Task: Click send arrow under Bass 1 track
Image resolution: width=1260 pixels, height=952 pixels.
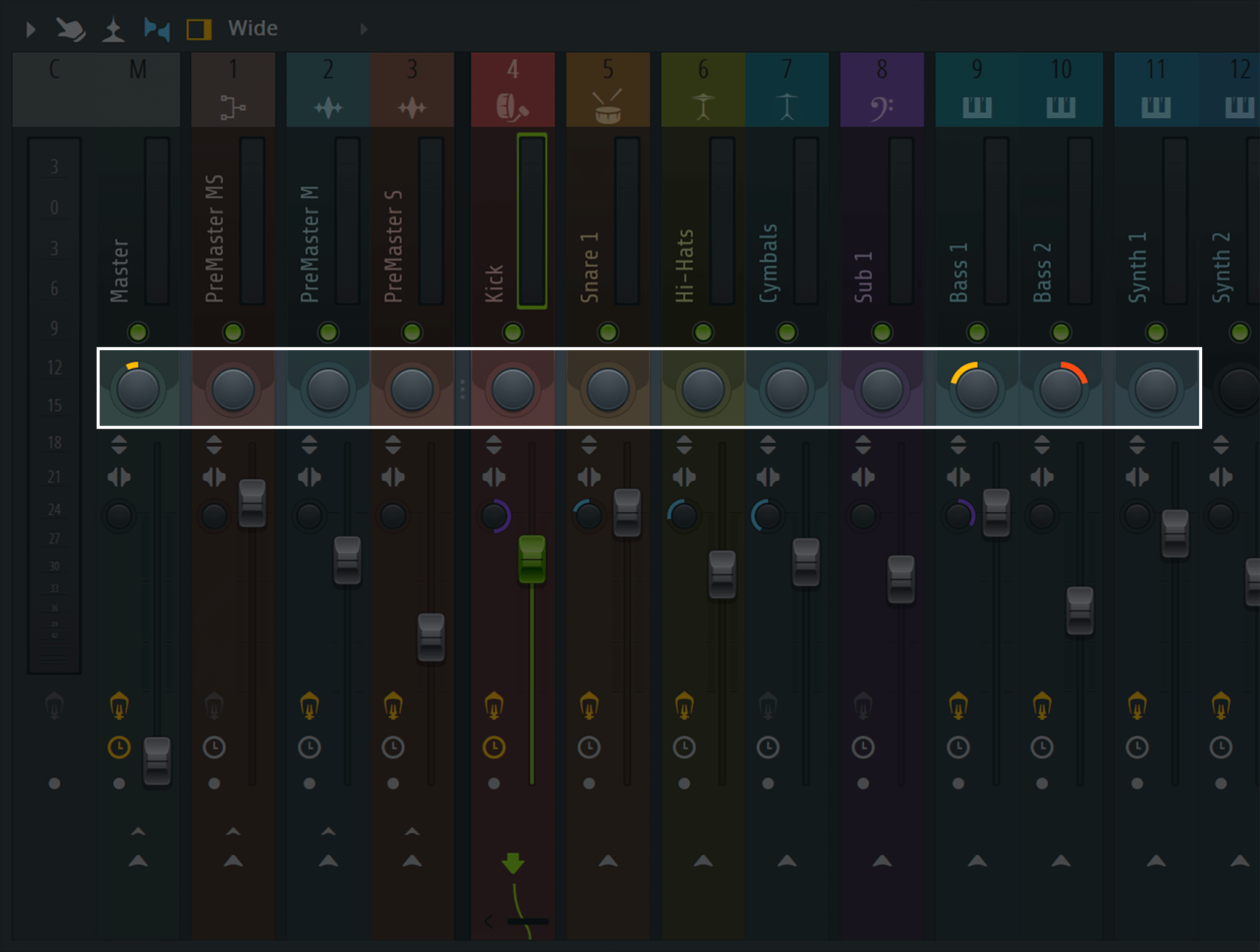Action: [x=977, y=860]
